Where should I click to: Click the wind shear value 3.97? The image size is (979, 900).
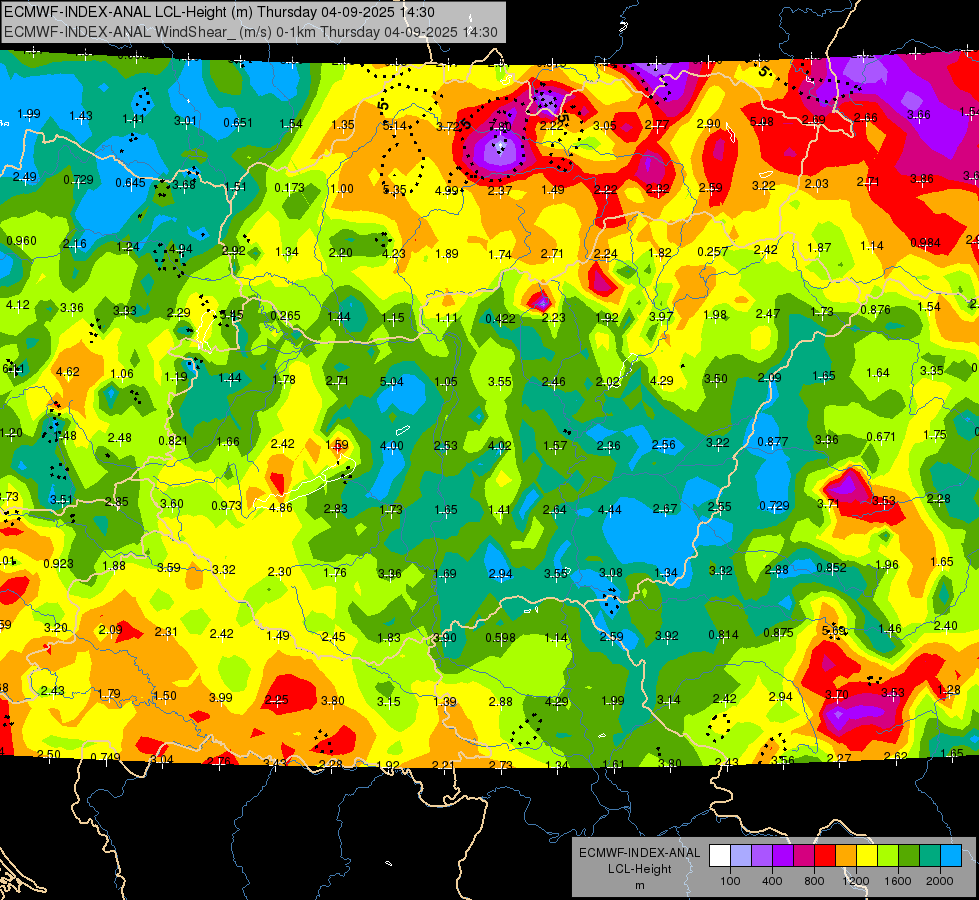pyautogui.click(x=661, y=317)
